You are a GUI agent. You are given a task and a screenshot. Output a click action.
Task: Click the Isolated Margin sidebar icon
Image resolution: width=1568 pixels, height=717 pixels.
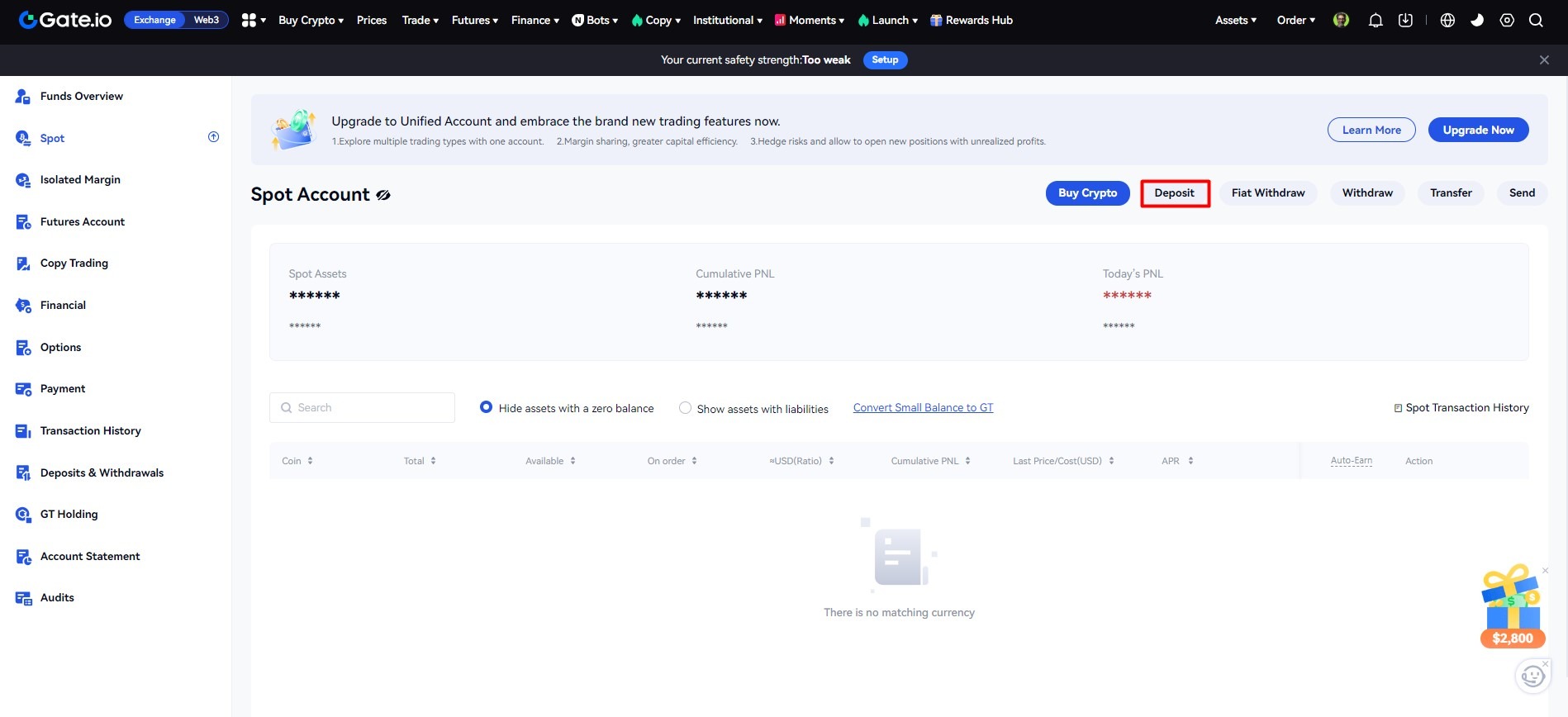pyautogui.click(x=23, y=180)
